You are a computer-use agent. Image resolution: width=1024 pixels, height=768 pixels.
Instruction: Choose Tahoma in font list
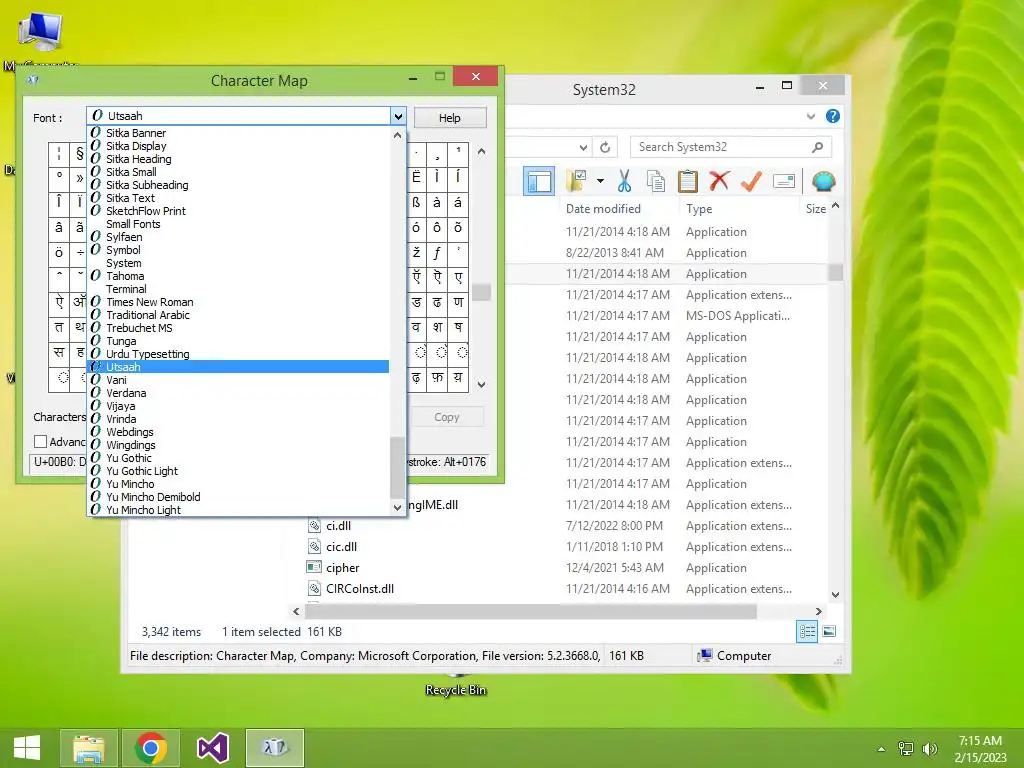125,276
